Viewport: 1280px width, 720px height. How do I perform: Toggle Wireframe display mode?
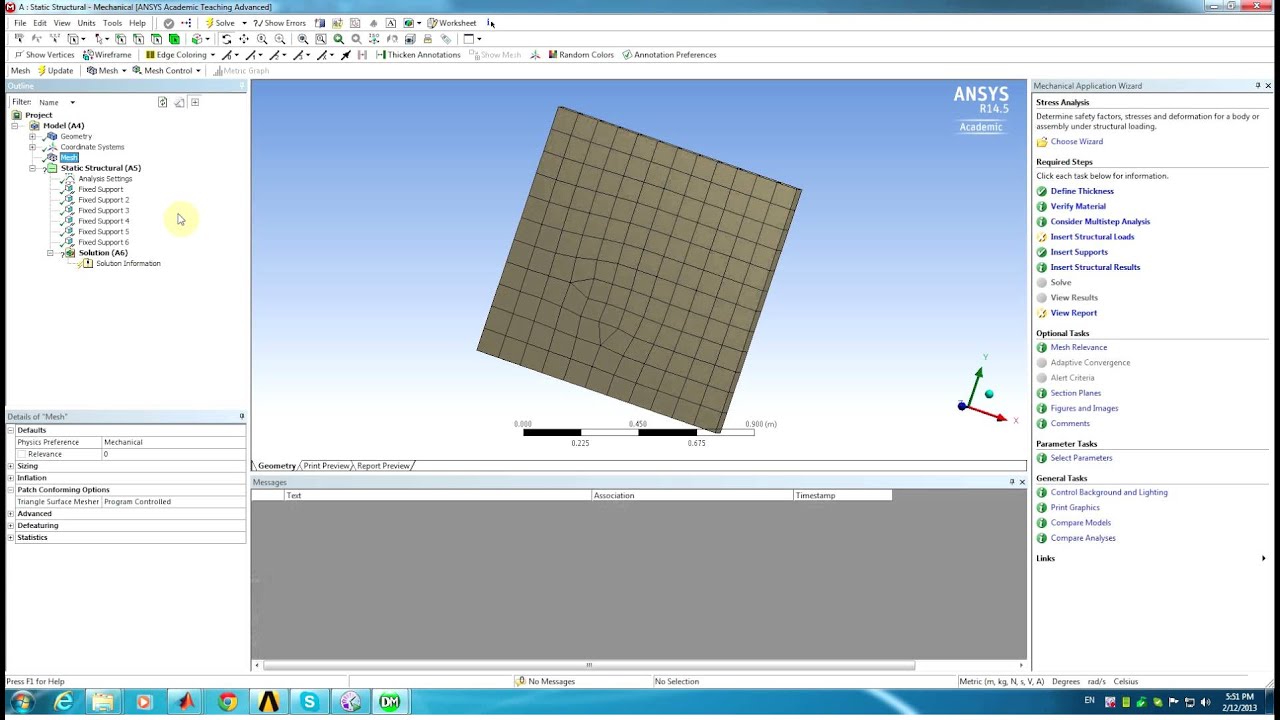107,55
